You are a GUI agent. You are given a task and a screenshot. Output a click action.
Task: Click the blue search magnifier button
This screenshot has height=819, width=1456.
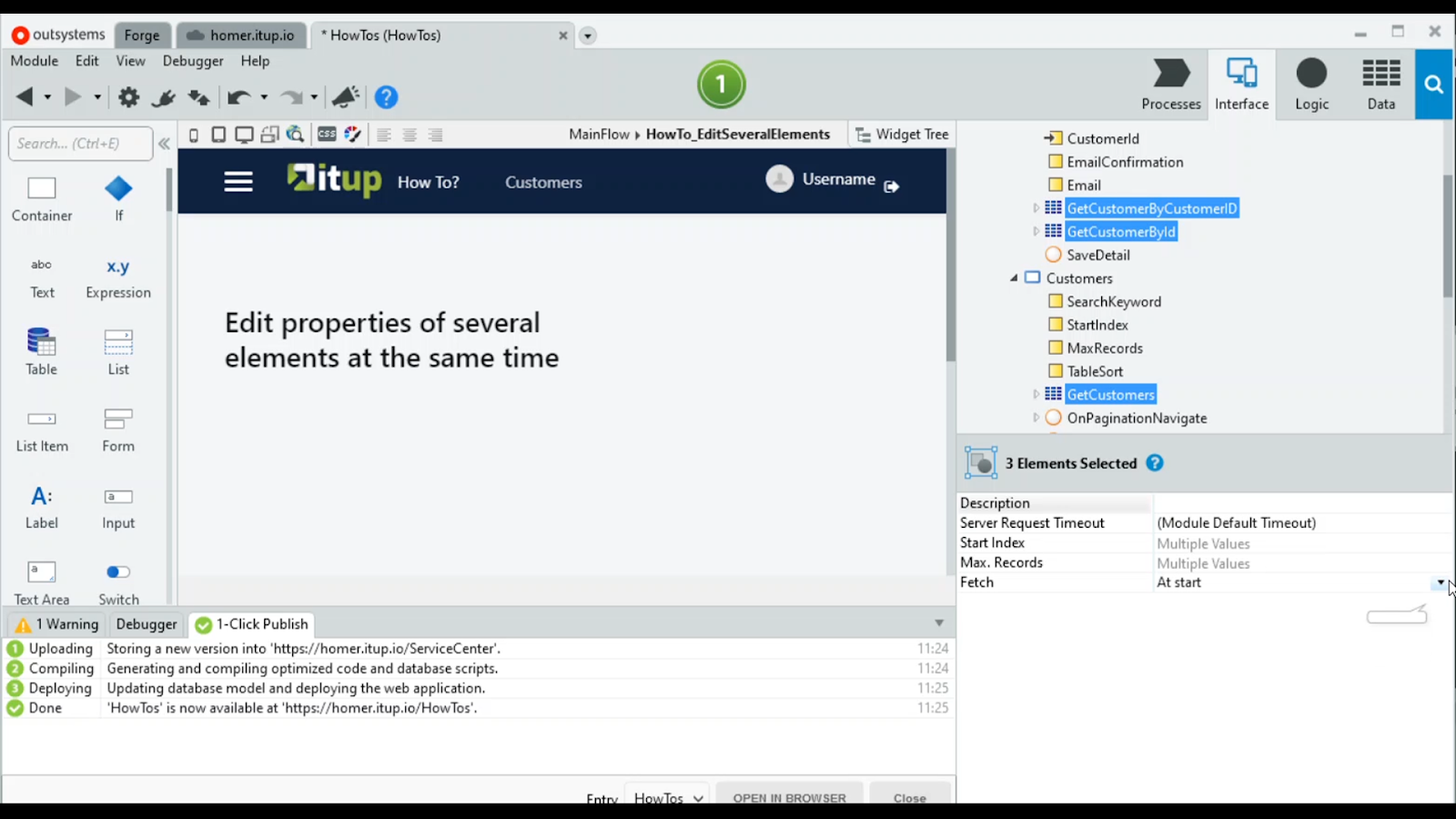[1434, 85]
